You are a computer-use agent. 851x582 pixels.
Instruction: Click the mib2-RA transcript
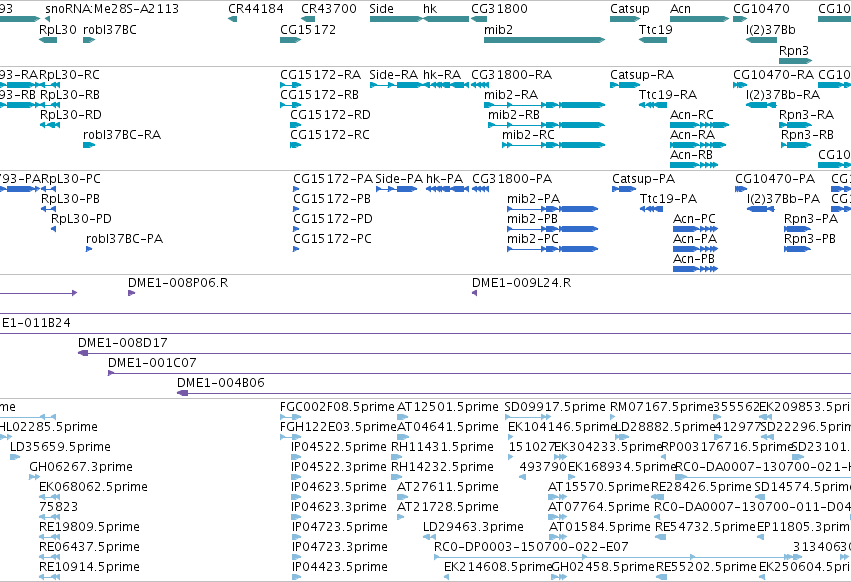(x=544, y=105)
